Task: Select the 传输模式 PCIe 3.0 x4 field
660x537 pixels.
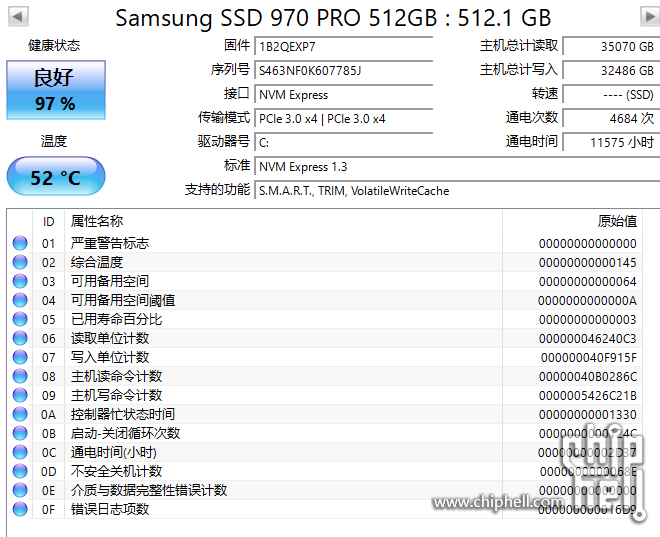Action: 344,119
